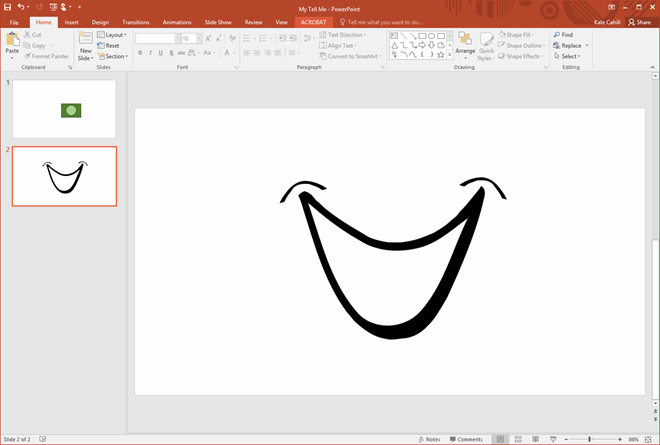
Task: Switch to the Design tab
Action: point(100,21)
